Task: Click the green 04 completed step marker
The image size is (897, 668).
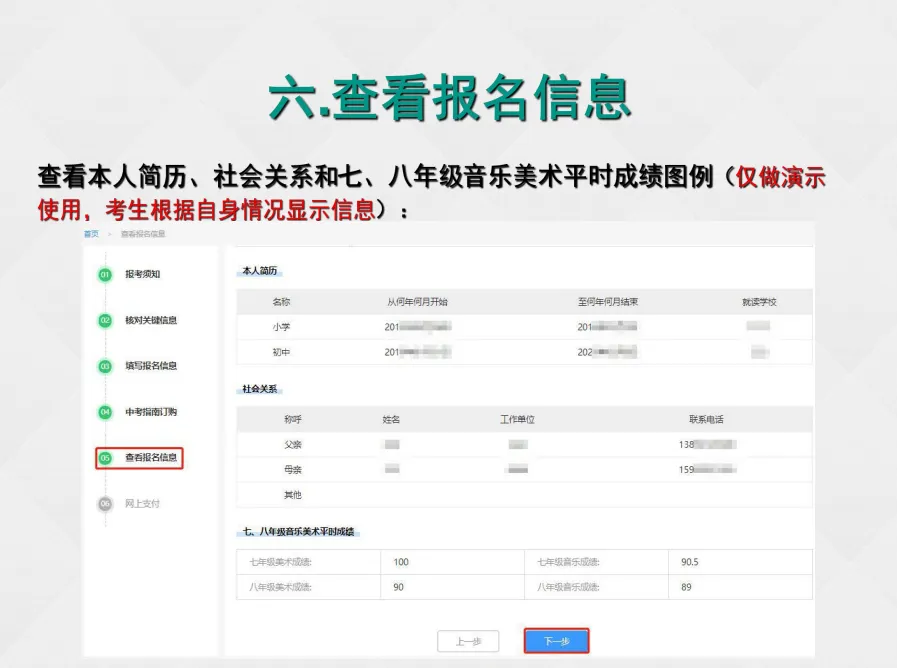Action: pos(104,410)
